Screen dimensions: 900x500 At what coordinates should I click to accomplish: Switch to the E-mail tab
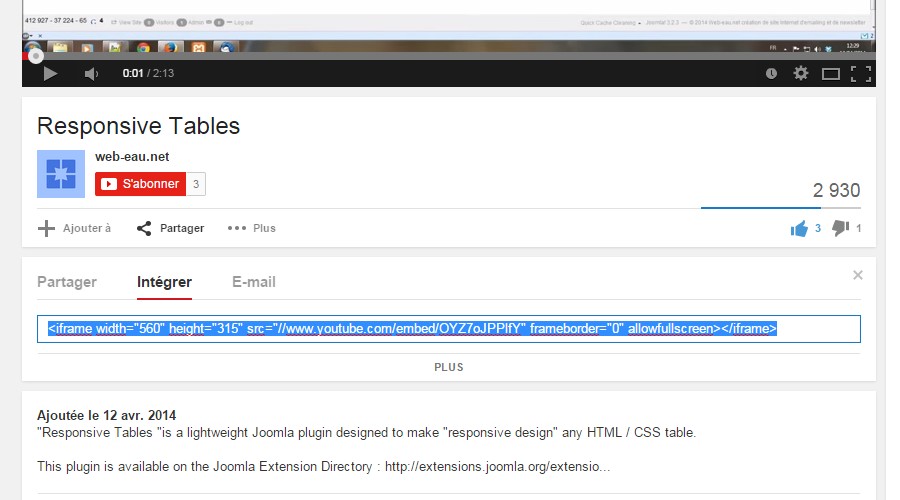(254, 282)
